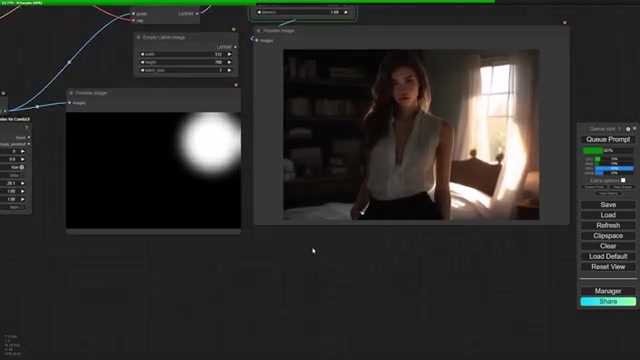The width and height of the screenshot is (640, 360).
Task: Click the denoise slider field
Action: [x=302, y=12]
